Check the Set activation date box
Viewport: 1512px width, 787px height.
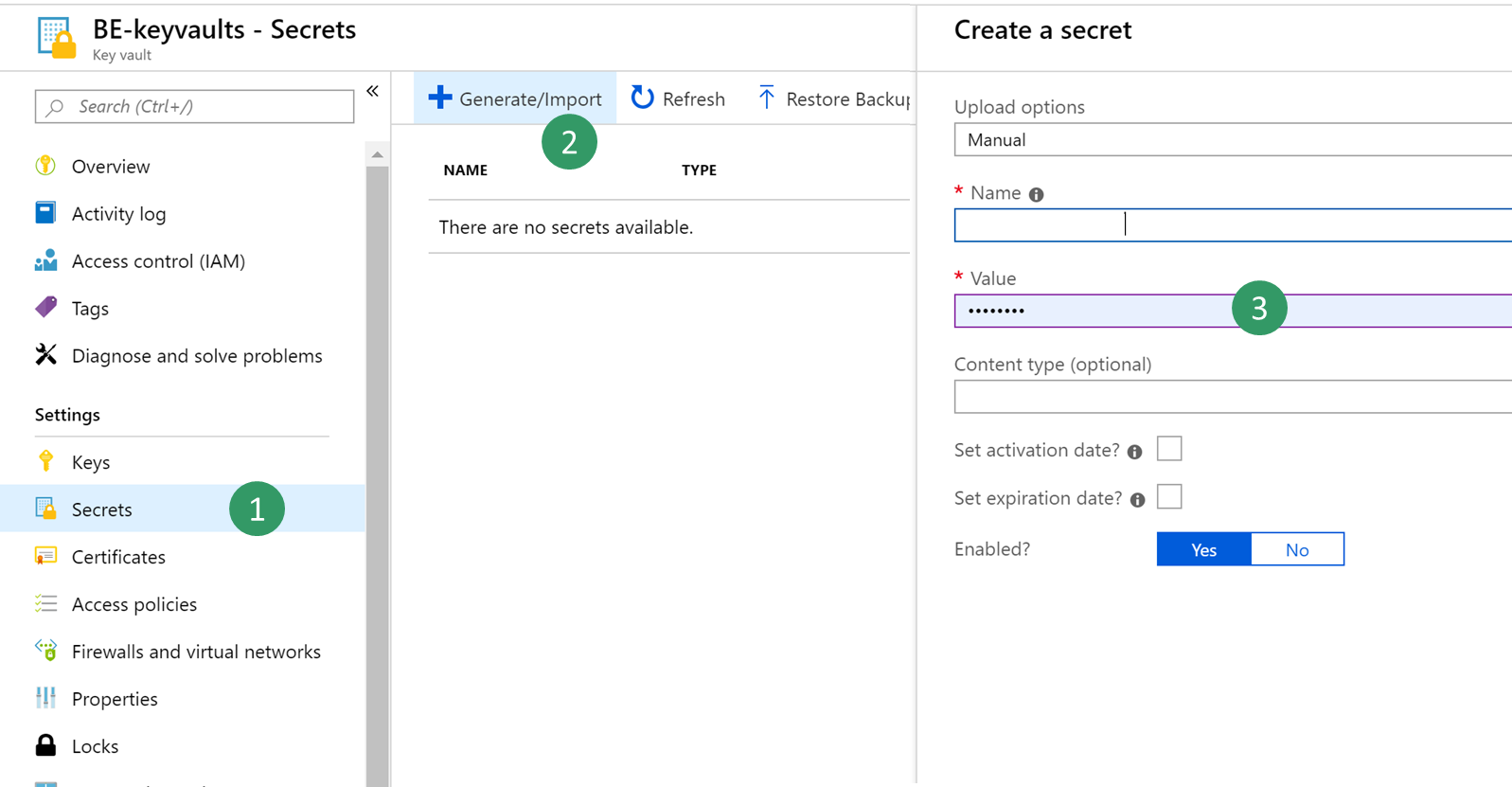1169,449
